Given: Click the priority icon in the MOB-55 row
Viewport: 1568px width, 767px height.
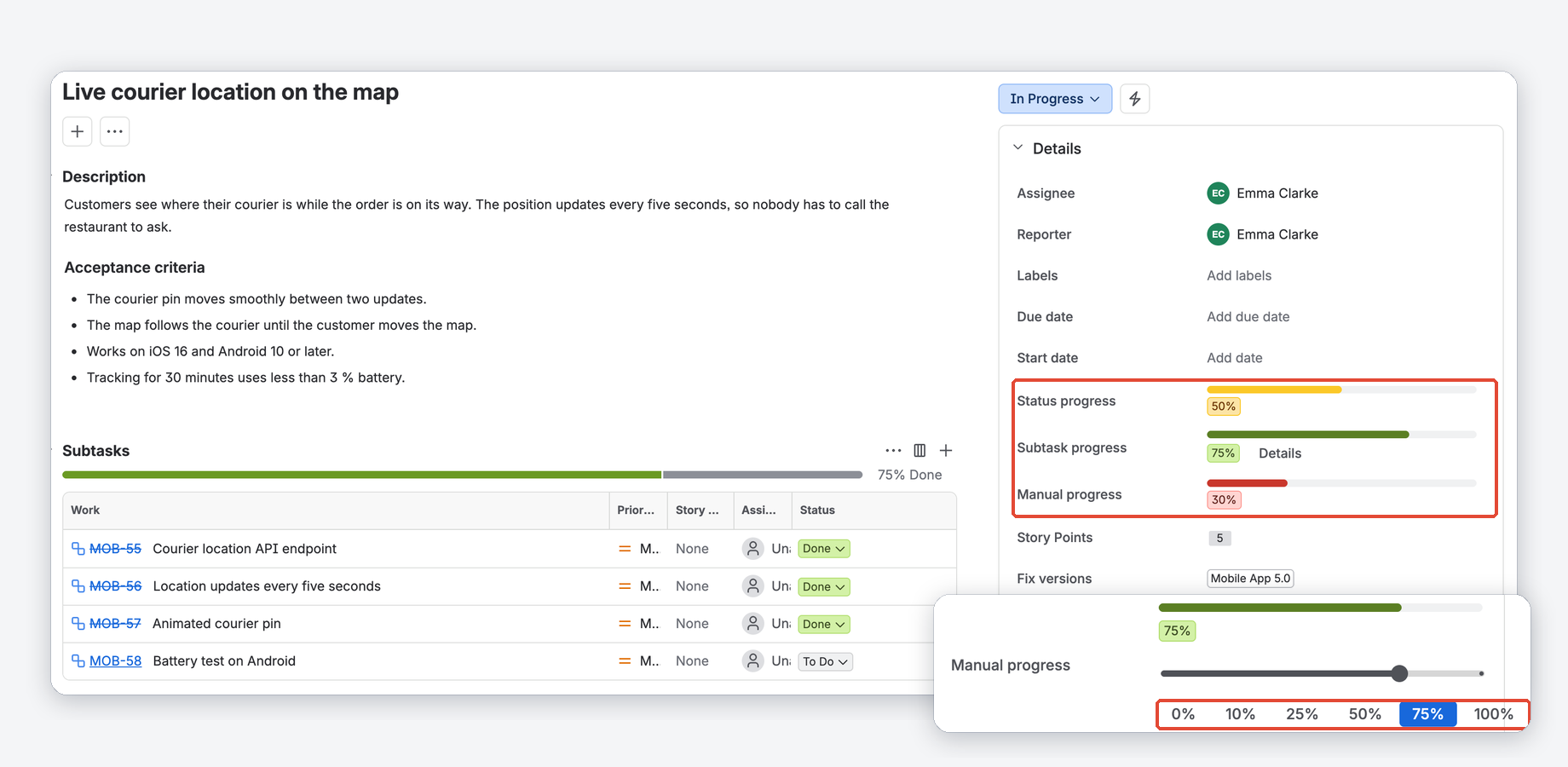Looking at the screenshot, I should tap(625, 549).
